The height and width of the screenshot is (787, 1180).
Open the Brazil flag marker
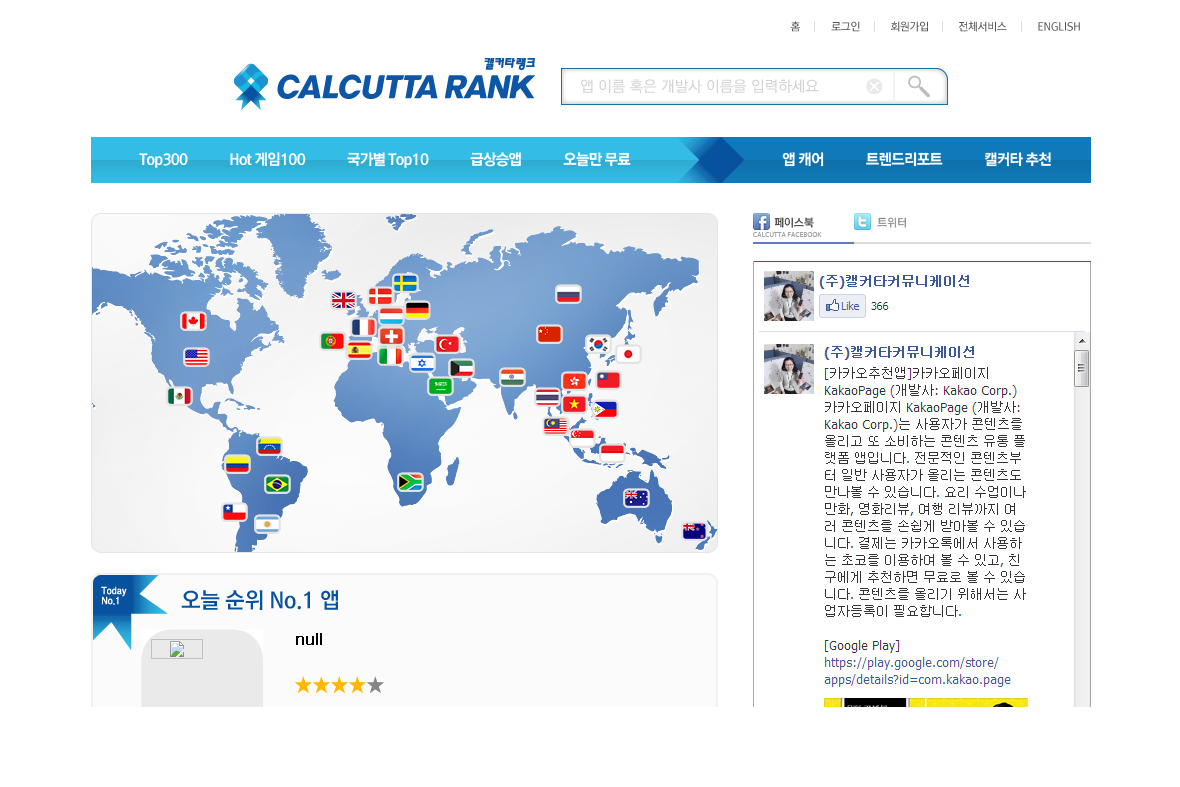(x=278, y=485)
